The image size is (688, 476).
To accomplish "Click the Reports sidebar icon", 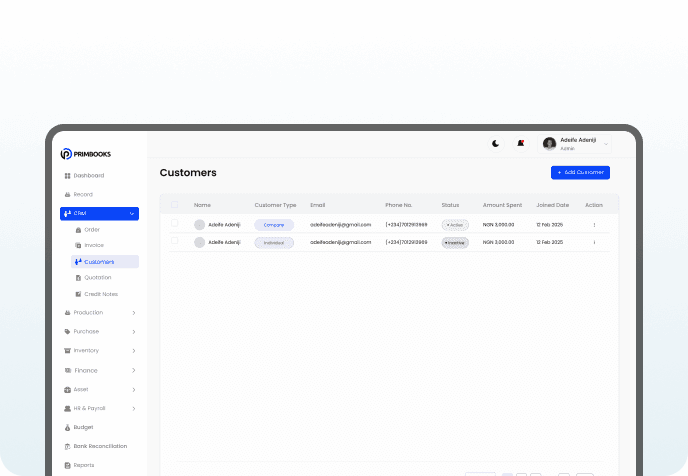I will pos(68,465).
